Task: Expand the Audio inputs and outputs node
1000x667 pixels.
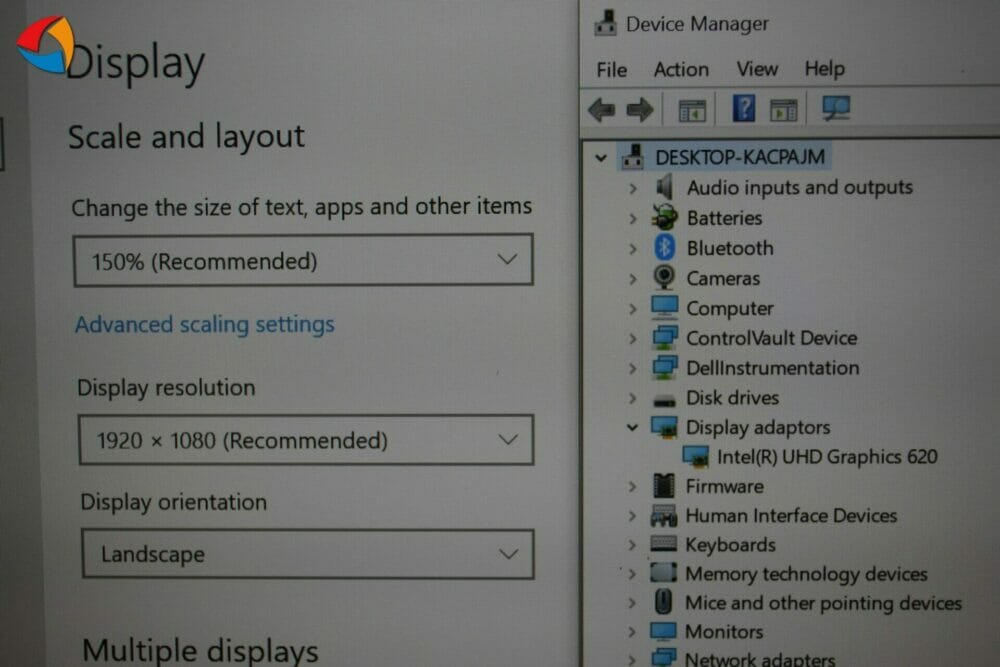Action: (x=633, y=188)
